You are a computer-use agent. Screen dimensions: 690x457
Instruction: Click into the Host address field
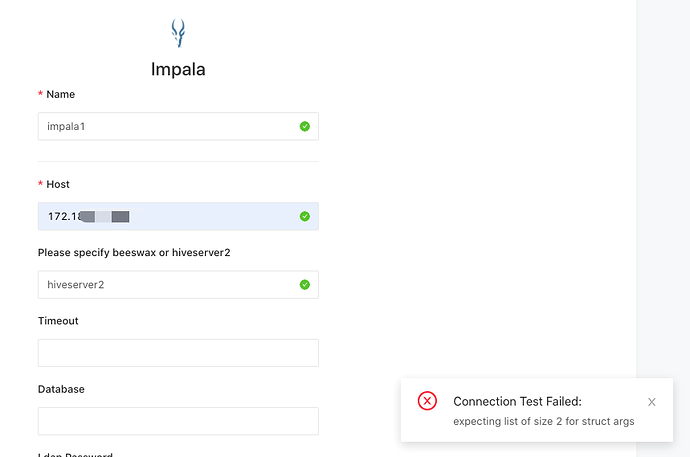[x=178, y=216]
